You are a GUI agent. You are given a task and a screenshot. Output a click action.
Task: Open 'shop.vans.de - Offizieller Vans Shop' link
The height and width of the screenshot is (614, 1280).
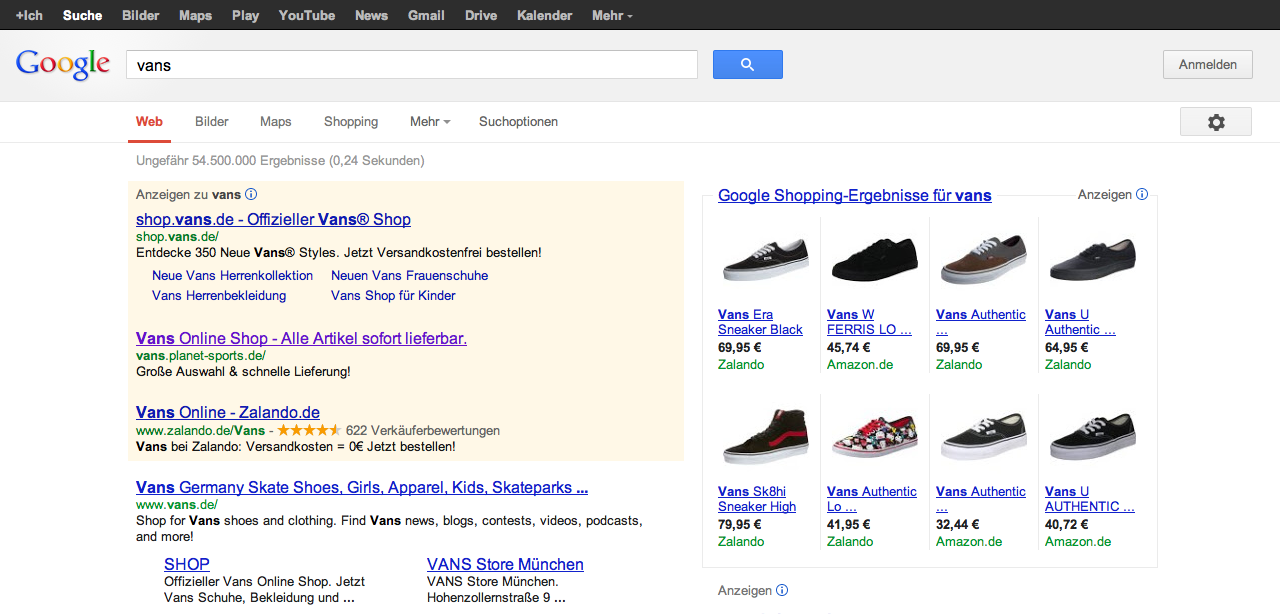coord(273,220)
